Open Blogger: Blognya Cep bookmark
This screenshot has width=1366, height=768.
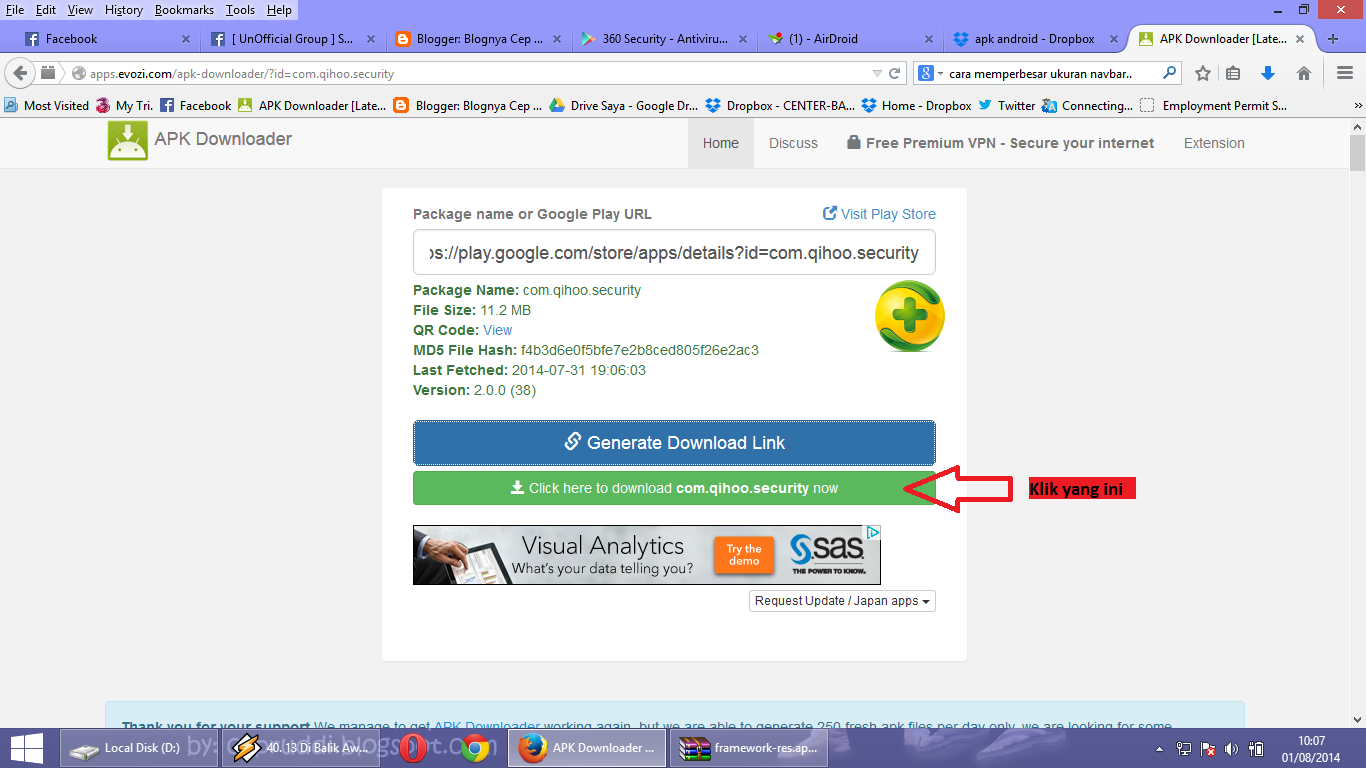[466, 105]
